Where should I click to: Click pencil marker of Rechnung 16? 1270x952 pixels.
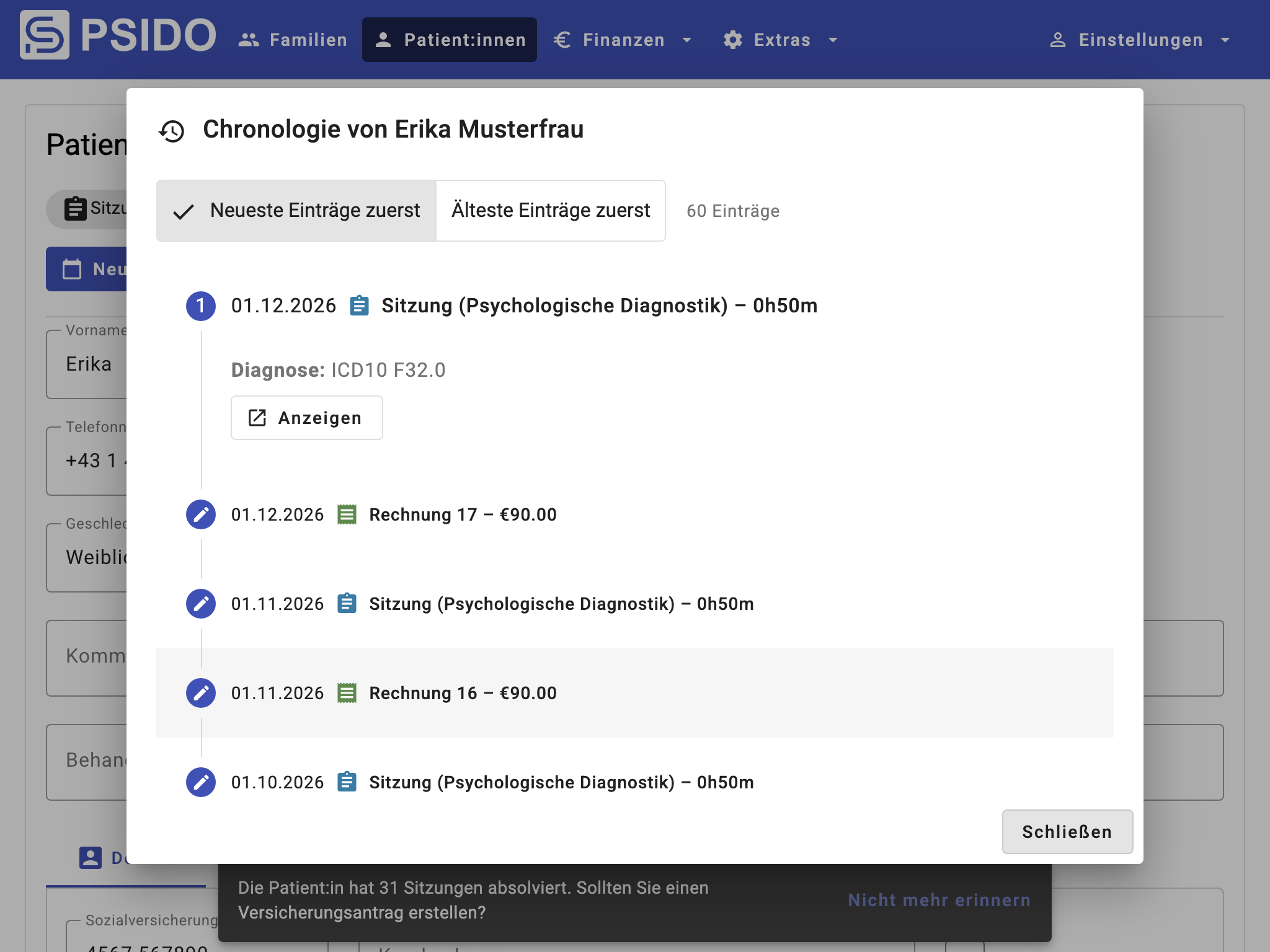(x=201, y=693)
